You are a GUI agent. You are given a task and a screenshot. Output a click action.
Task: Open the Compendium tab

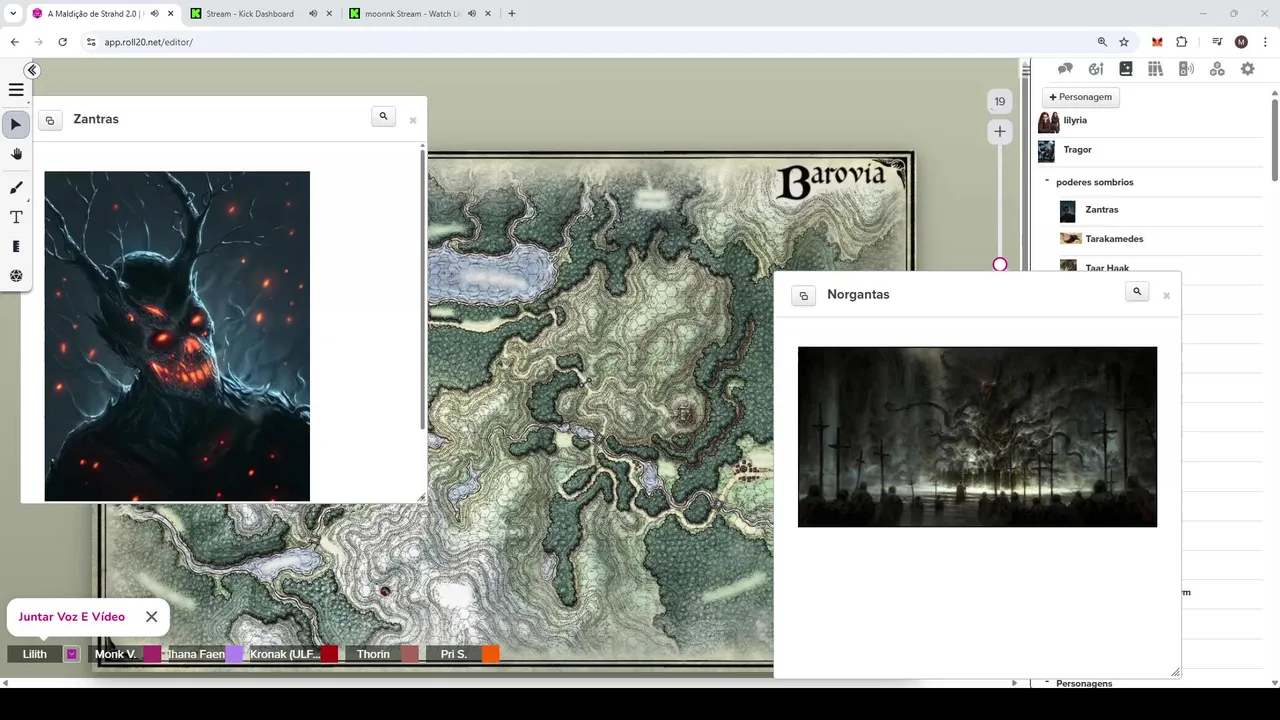1156,69
